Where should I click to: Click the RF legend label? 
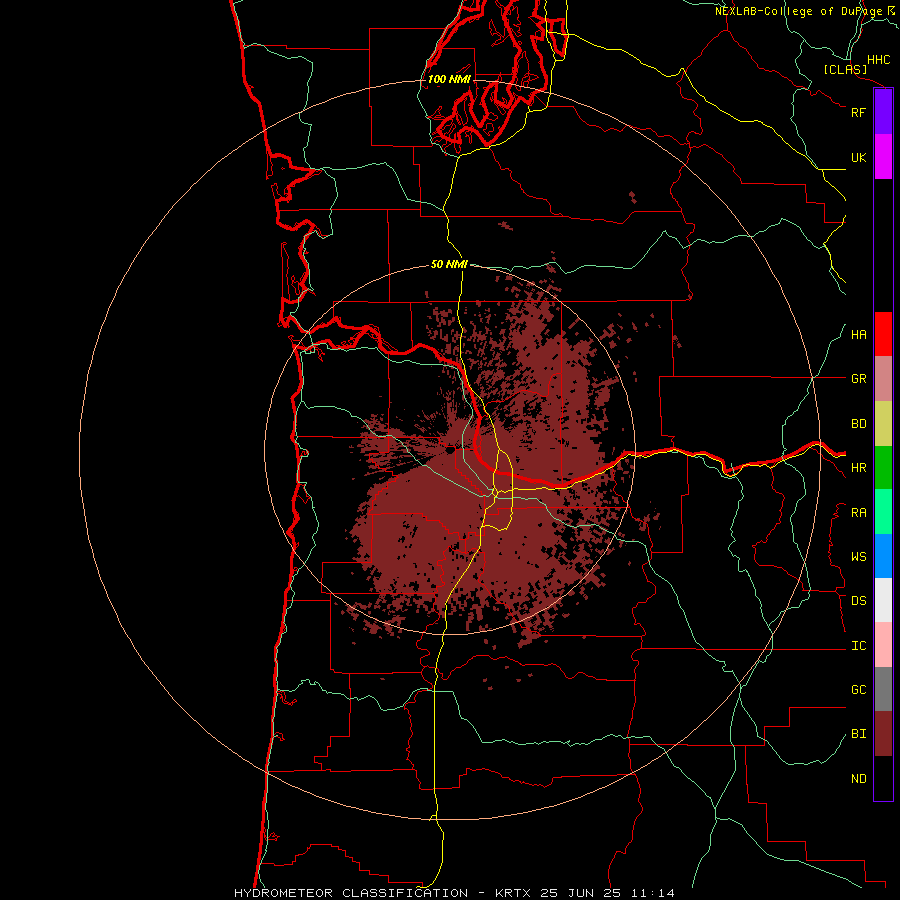tap(858, 112)
